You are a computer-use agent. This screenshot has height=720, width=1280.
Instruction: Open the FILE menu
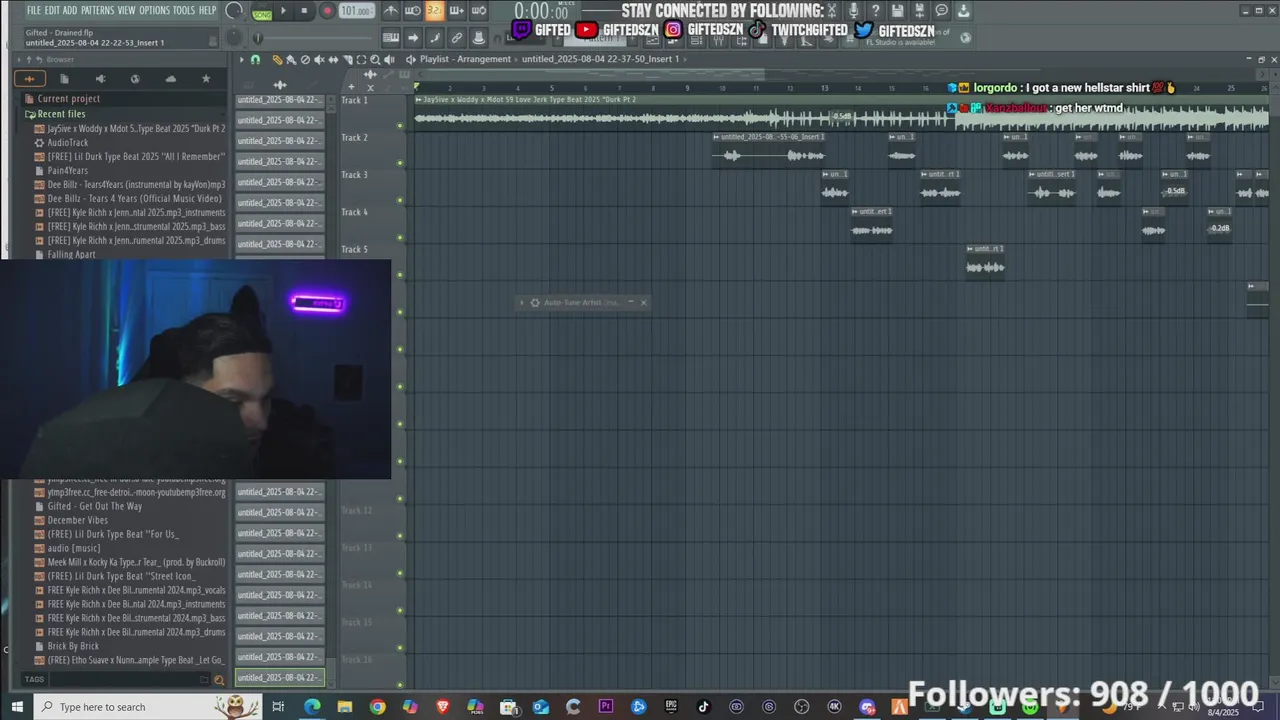34,10
